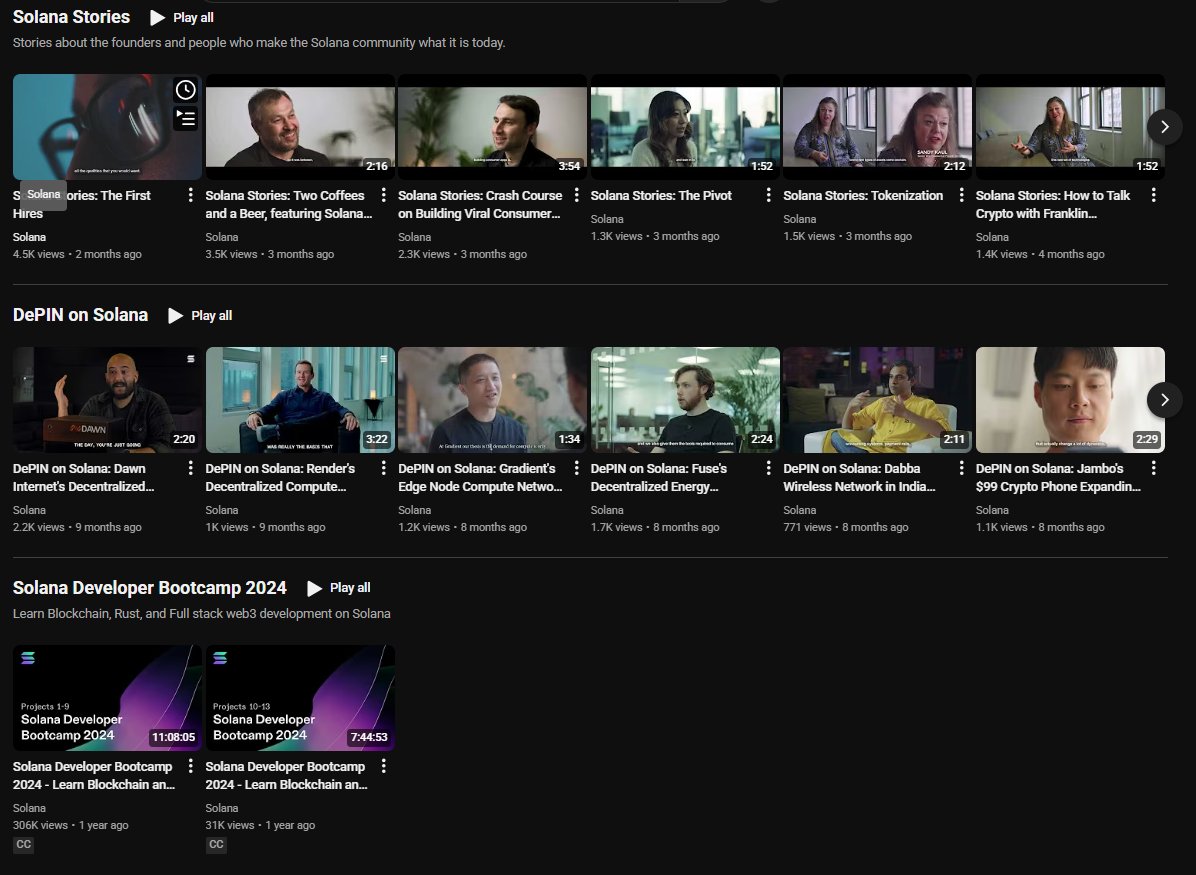The width and height of the screenshot is (1196, 875).
Task: Open Render 3:22 video thumbnail
Action: pos(301,400)
